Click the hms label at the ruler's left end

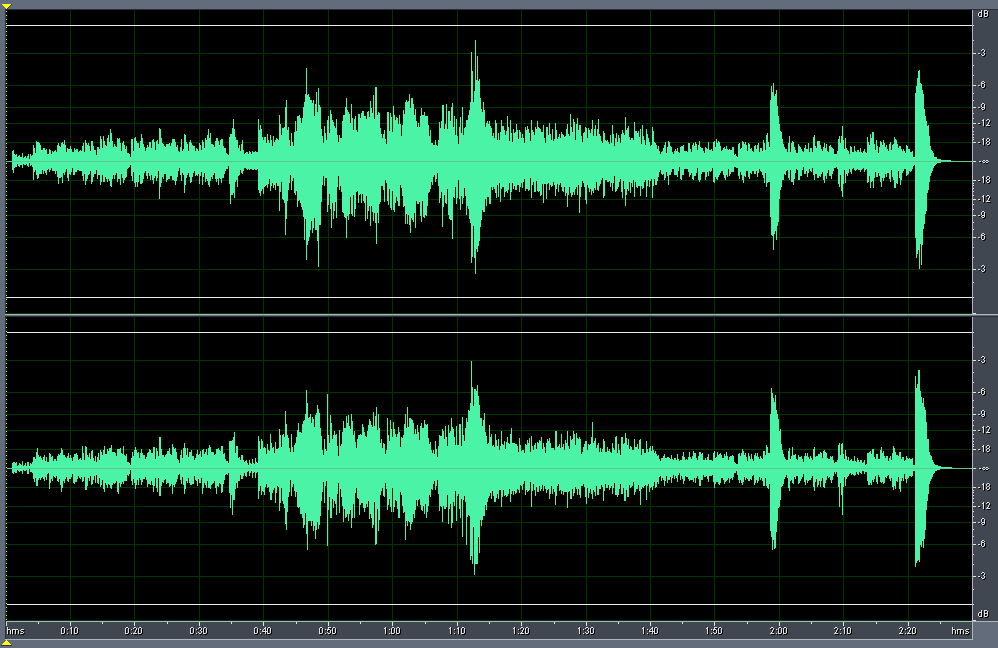[15, 631]
